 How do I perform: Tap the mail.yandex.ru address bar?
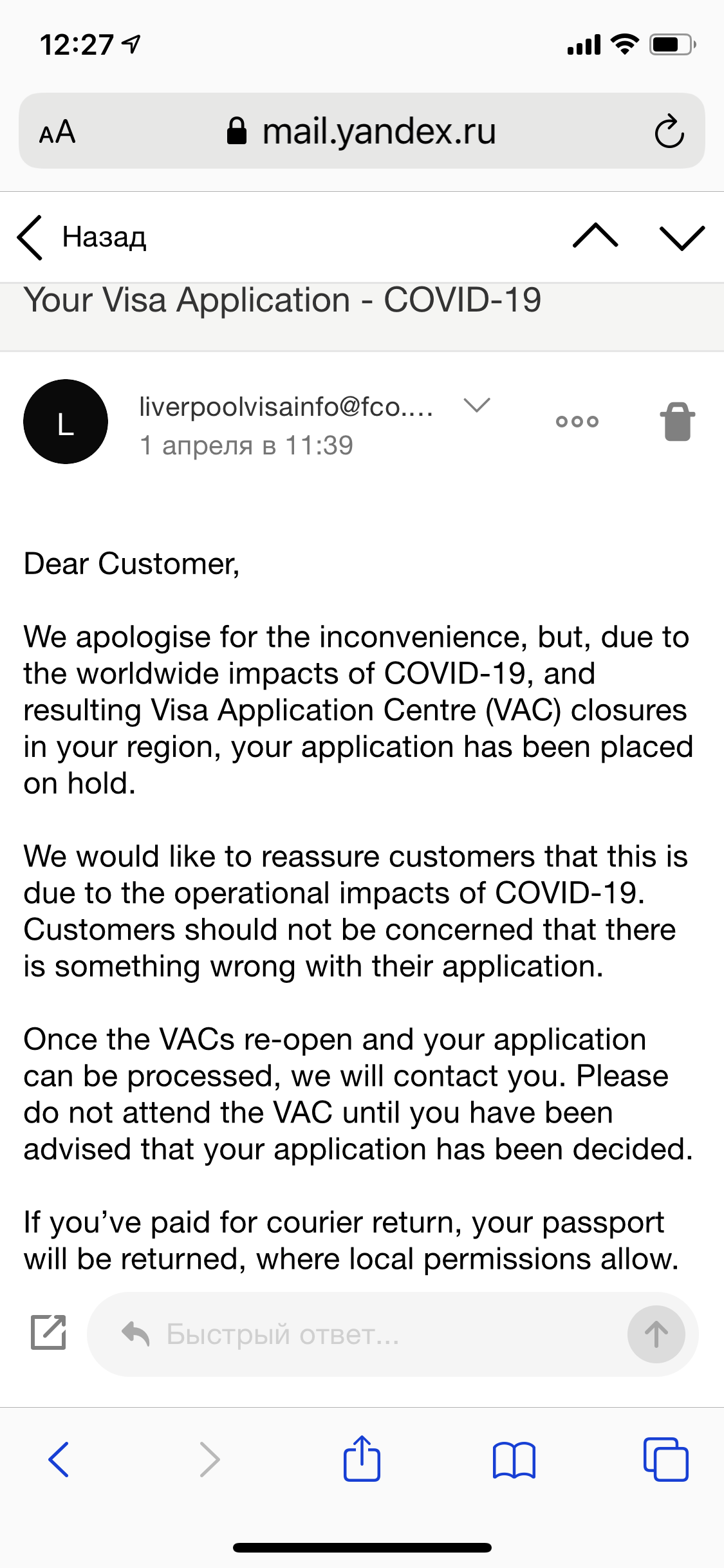pyautogui.click(x=362, y=131)
